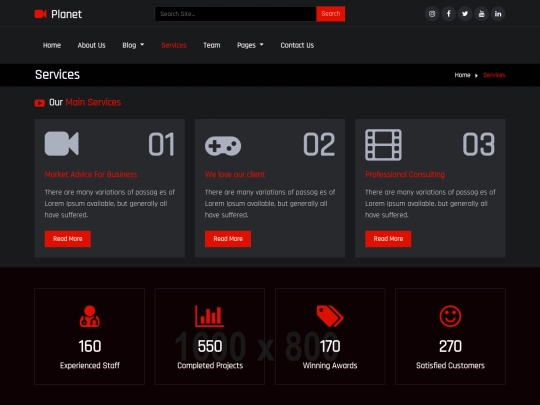Open the Twitter social icon
The image size is (540, 405).
(465, 14)
